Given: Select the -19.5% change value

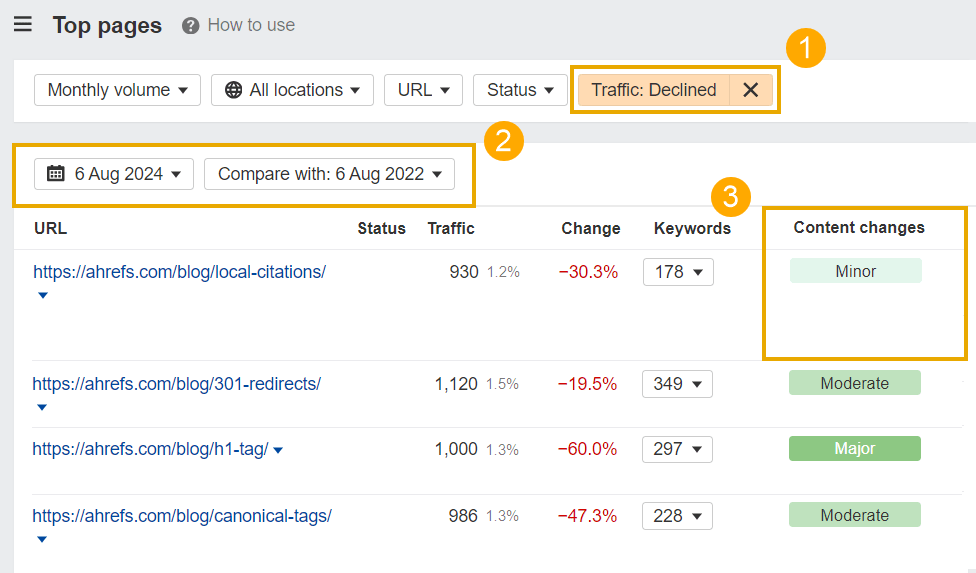Looking at the screenshot, I should (x=587, y=384).
